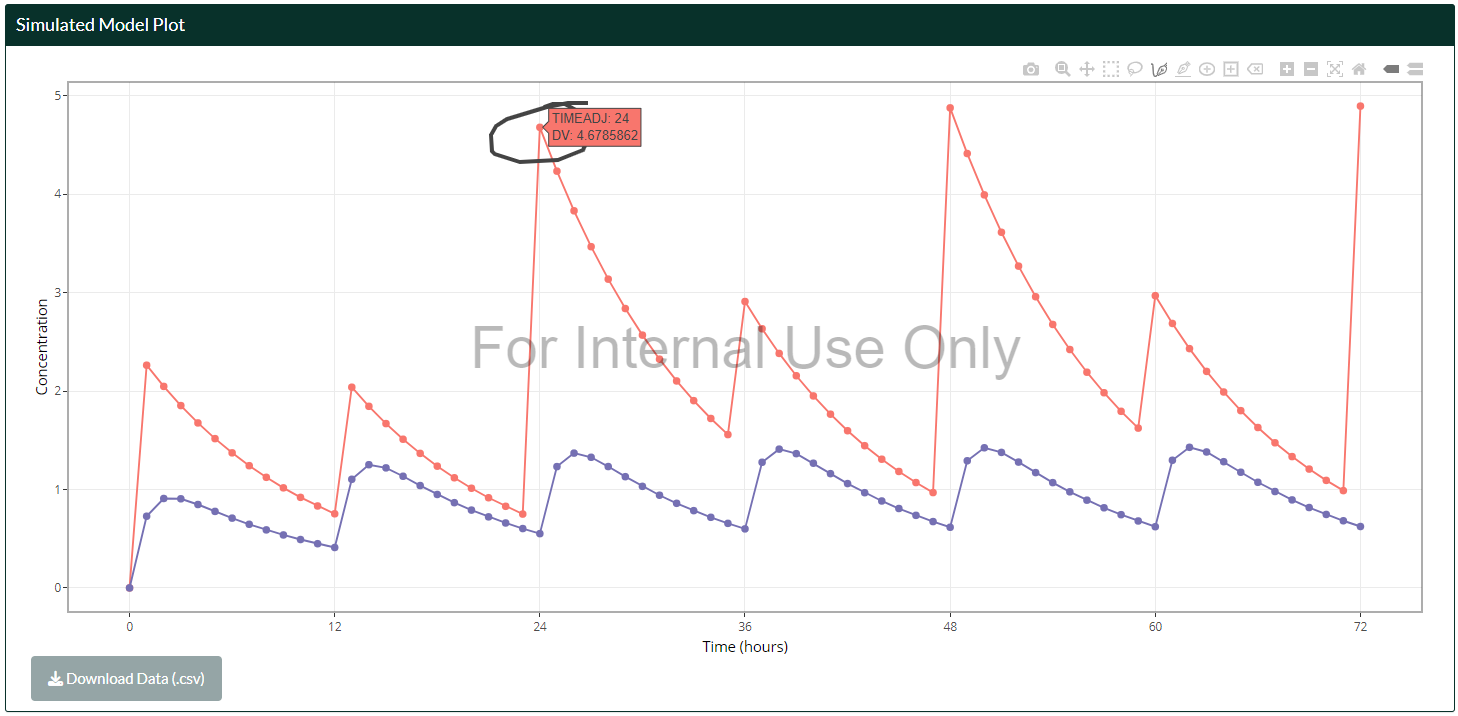Zoom out using the minus button

[x=1311, y=69]
